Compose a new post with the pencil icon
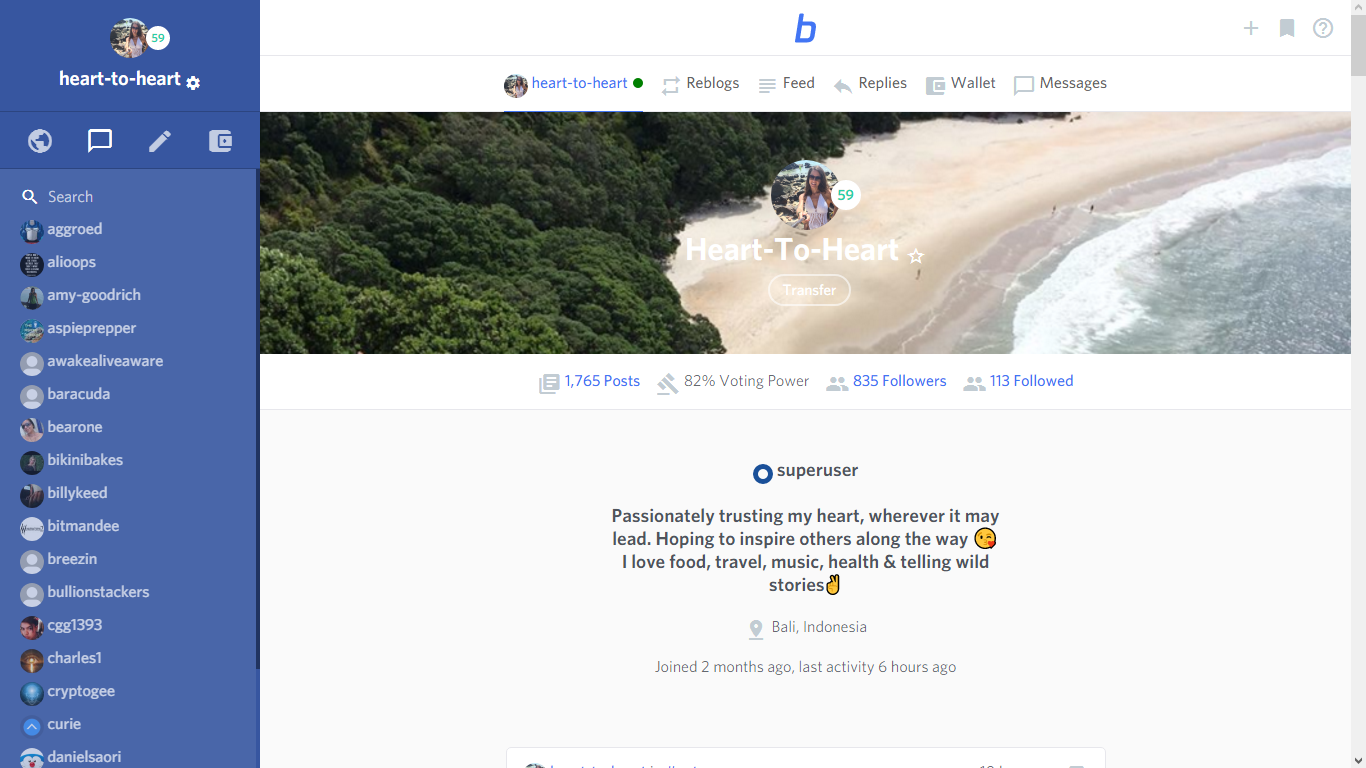Image resolution: width=1366 pixels, height=768 pixels. coord(159,140)
